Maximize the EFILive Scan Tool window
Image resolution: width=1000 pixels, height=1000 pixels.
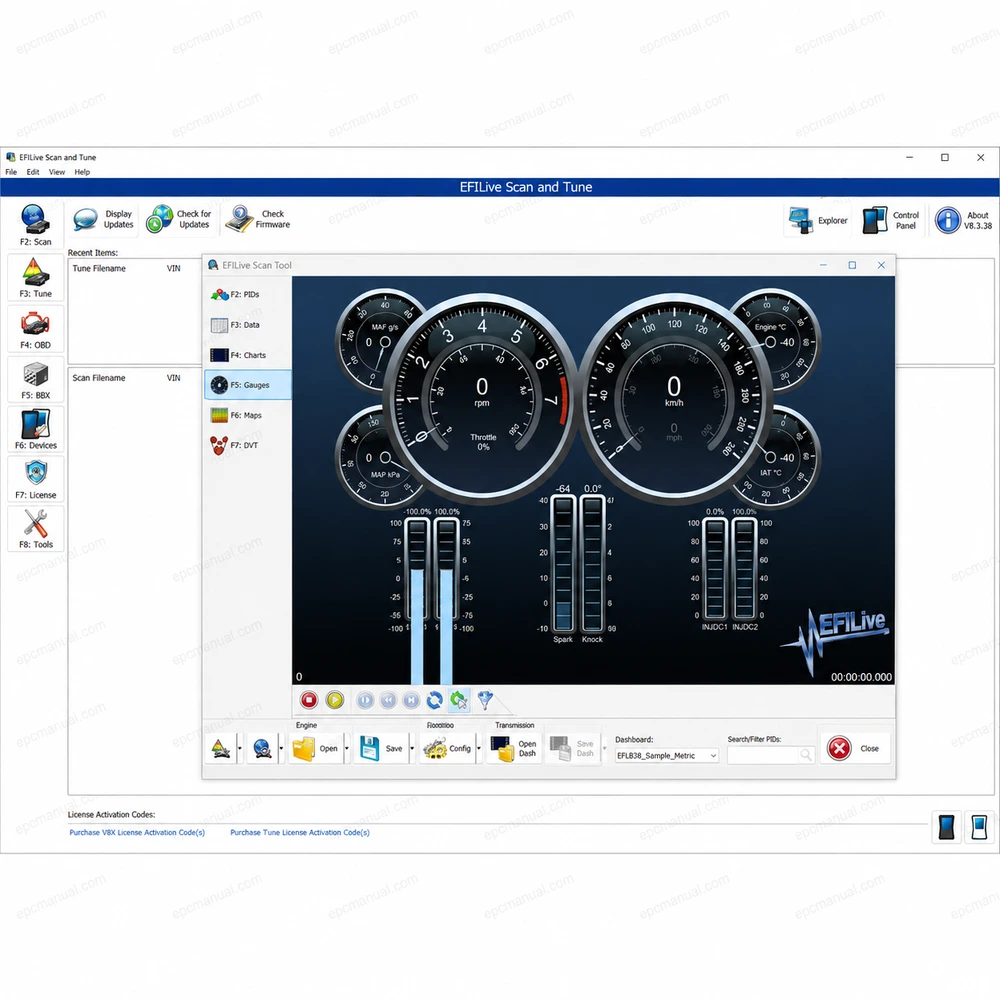pyautogui.click(x=852, y=265)
